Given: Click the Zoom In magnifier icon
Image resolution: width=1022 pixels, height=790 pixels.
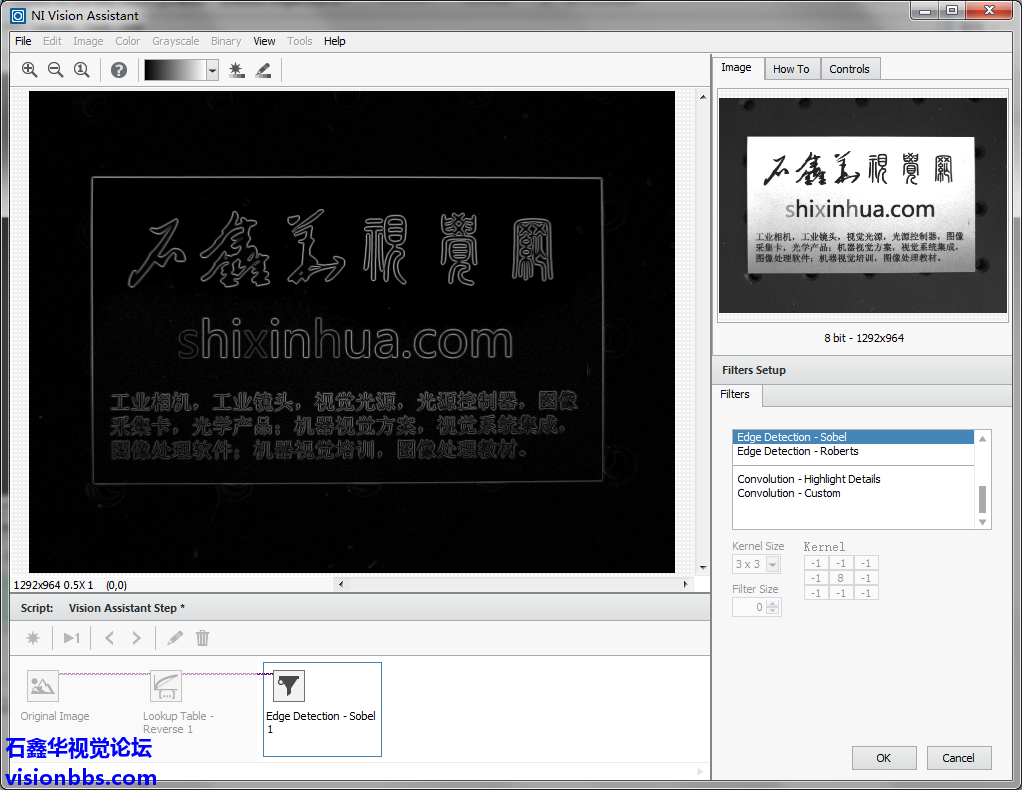Looking at the screenshot, I should 29,70.
